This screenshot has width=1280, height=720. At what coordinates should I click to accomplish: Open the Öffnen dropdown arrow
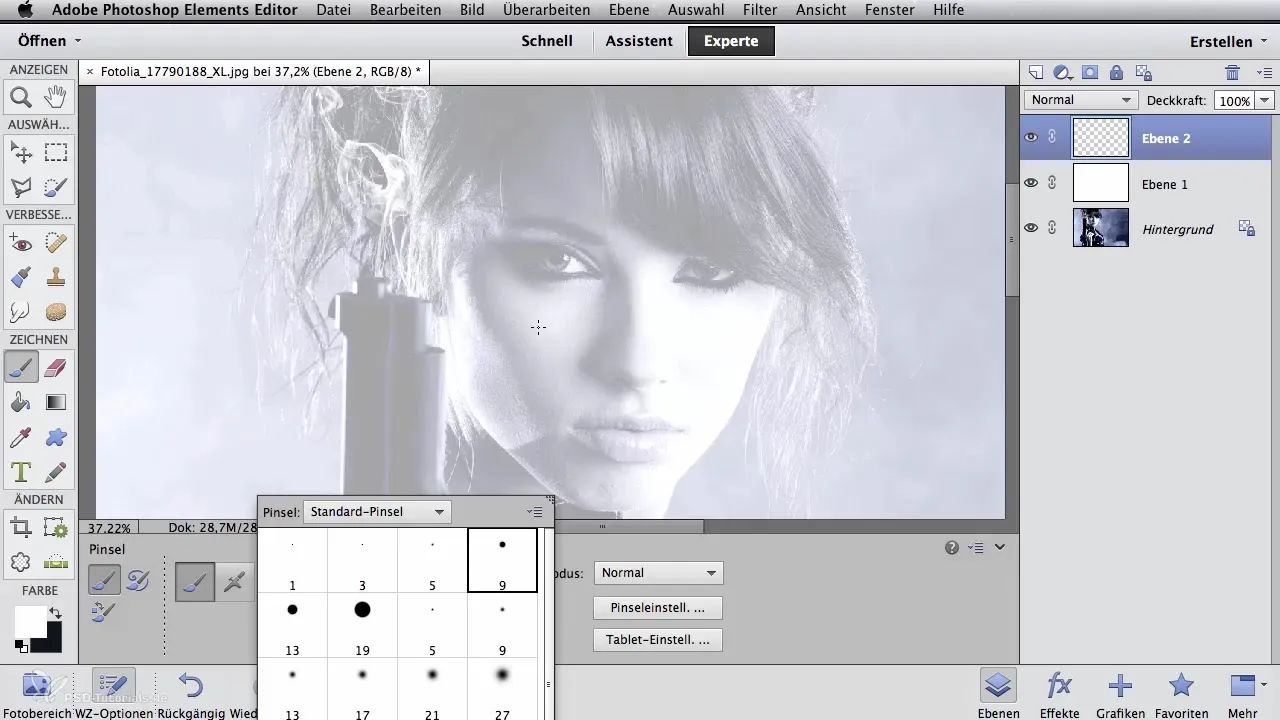[78, 42]
